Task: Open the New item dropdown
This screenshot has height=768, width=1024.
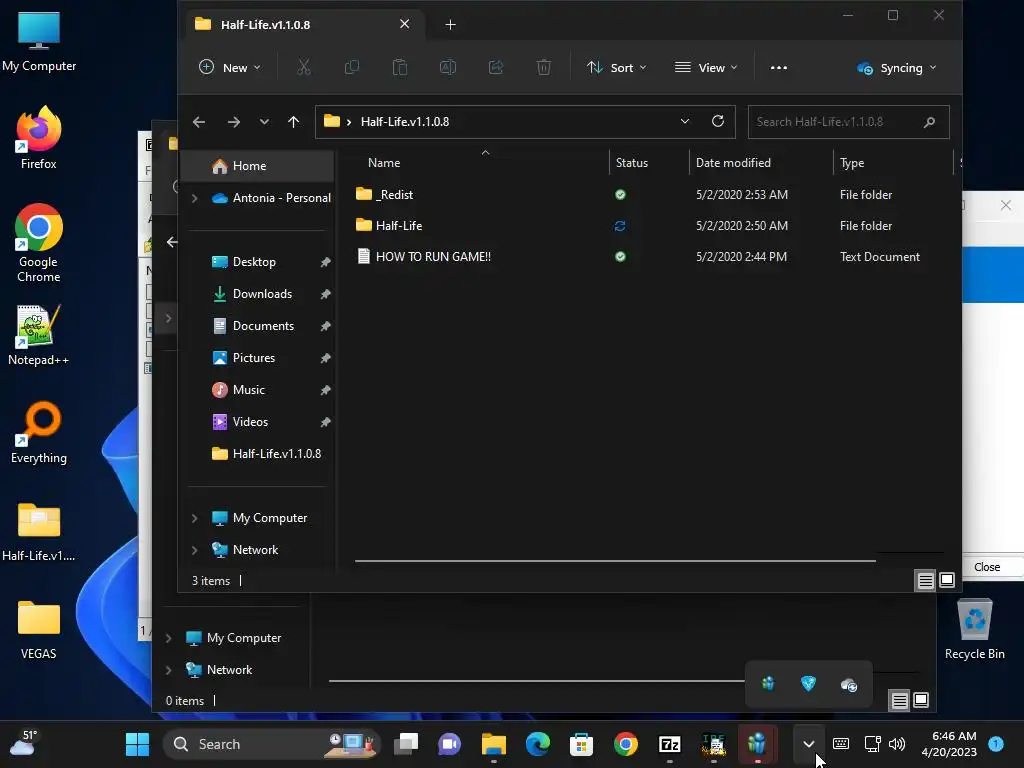Action: point(230,67)
